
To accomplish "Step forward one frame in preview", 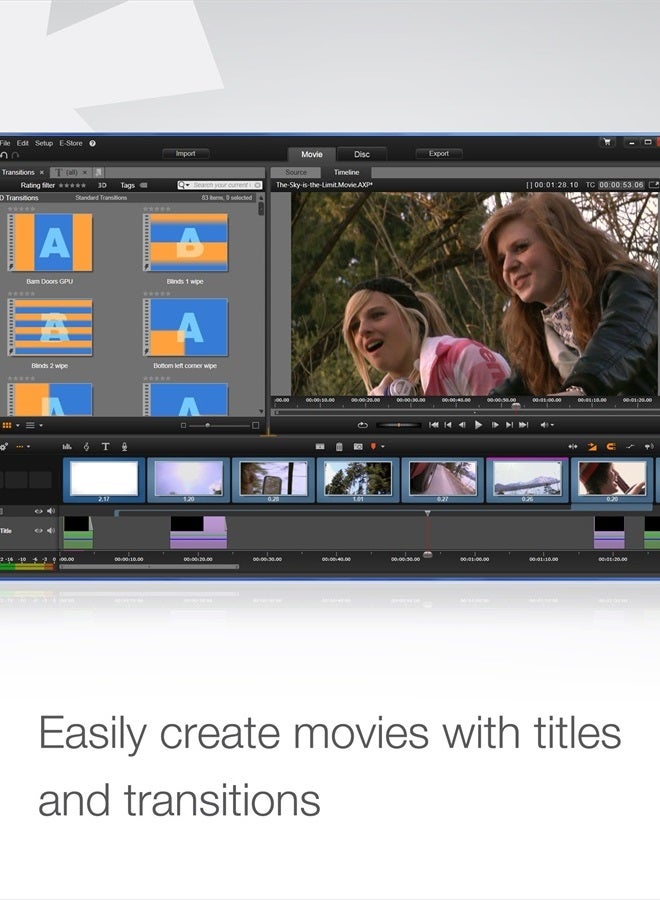I will point(494,425).
